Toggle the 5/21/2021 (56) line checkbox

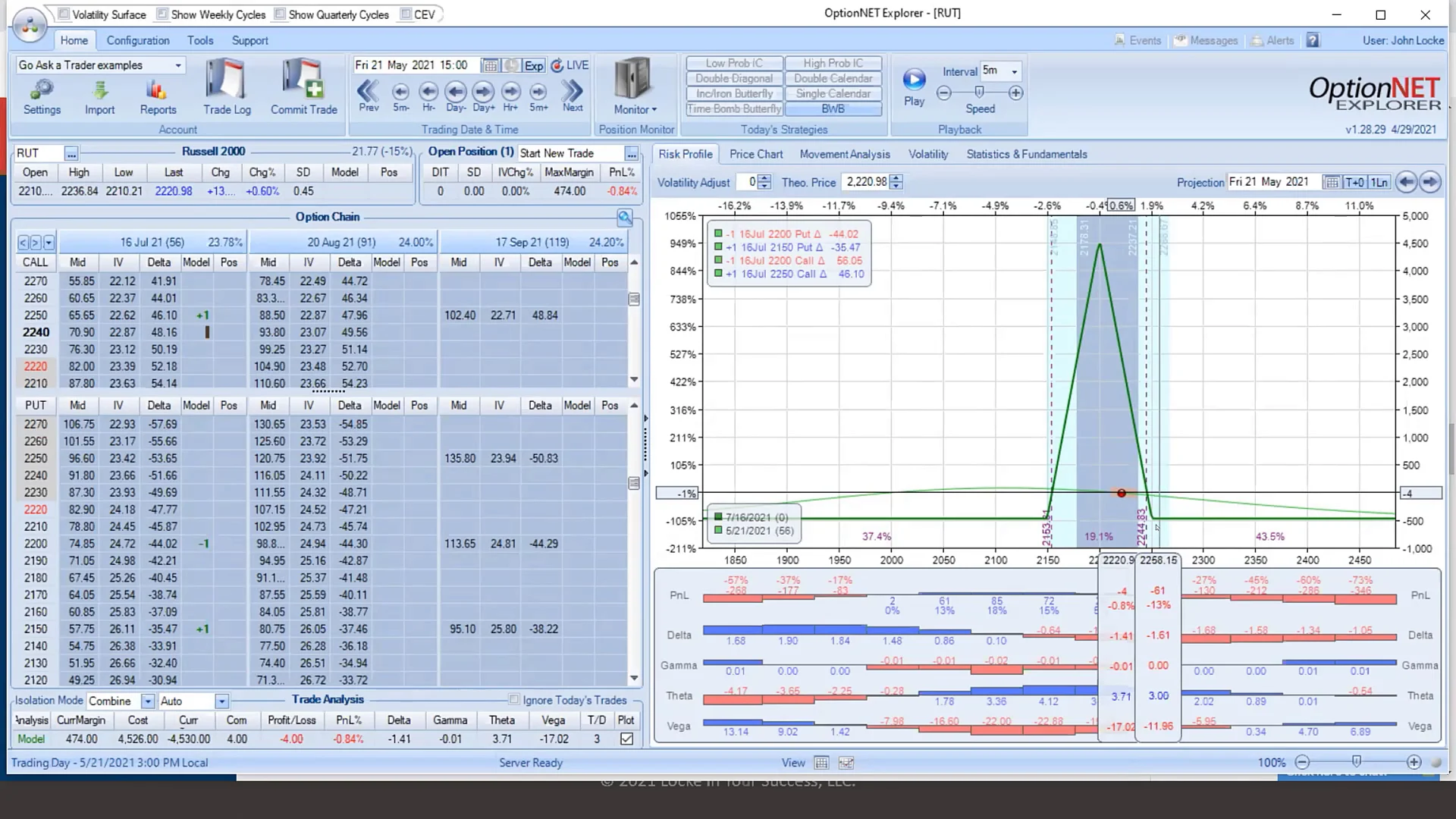(x=717, y=531)
